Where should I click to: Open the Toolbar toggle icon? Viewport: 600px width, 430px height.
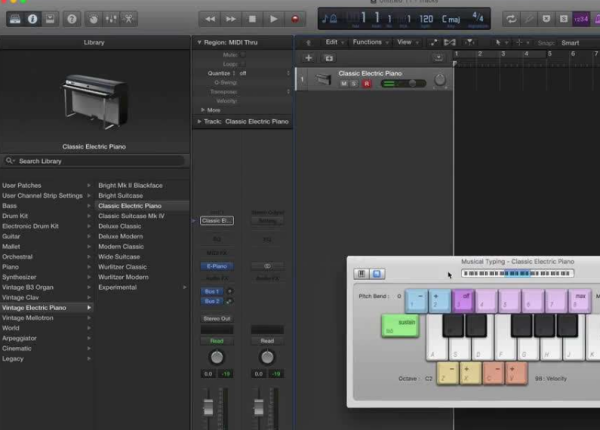[50, 19]
